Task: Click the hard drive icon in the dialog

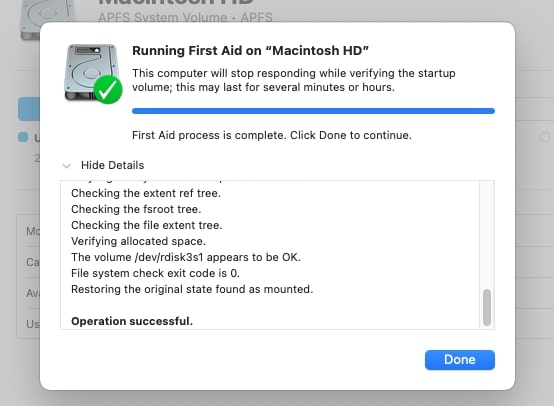Action: [90, 72]
